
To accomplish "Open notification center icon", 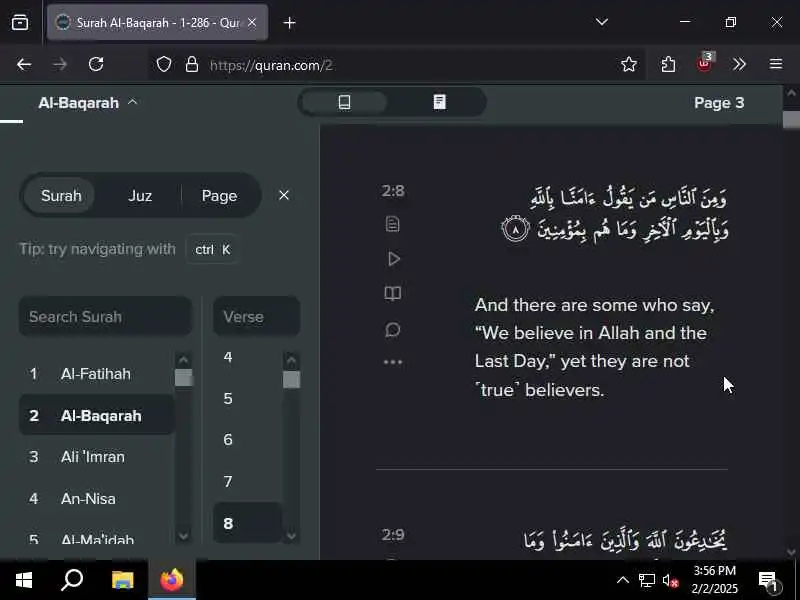I will coord(769,580).
